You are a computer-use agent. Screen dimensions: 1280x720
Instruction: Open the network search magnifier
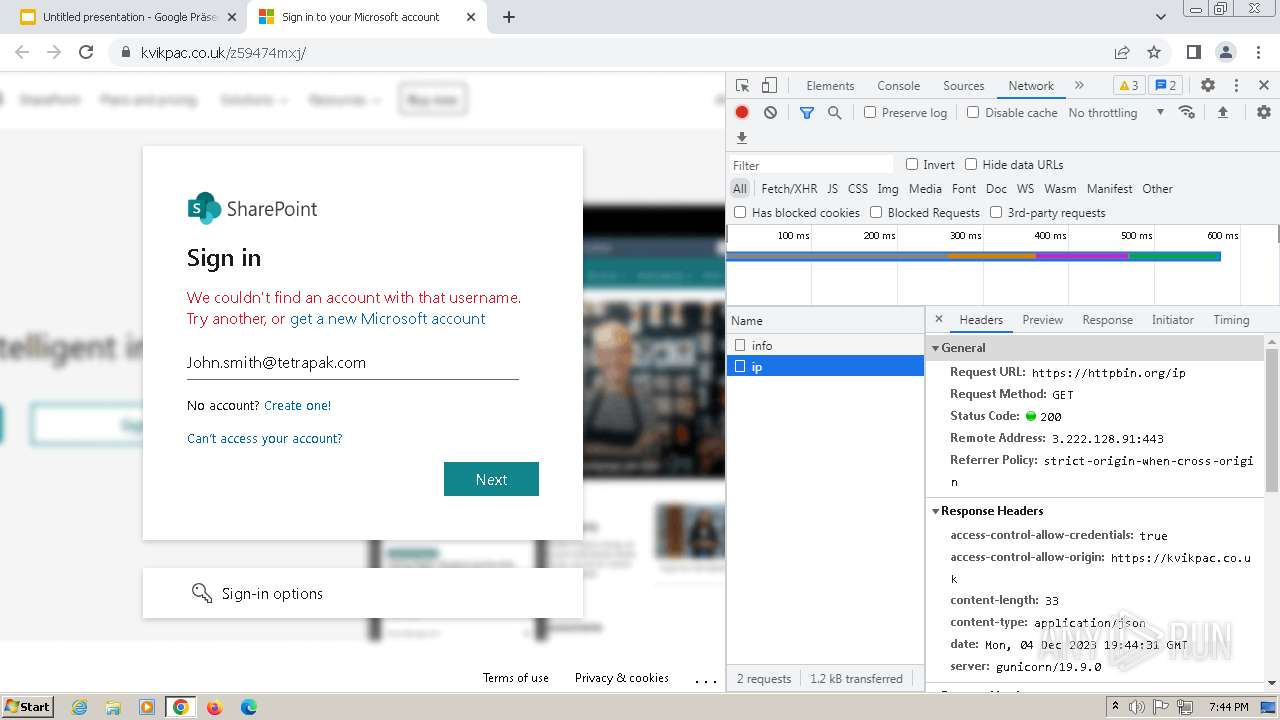coord(835,113)
